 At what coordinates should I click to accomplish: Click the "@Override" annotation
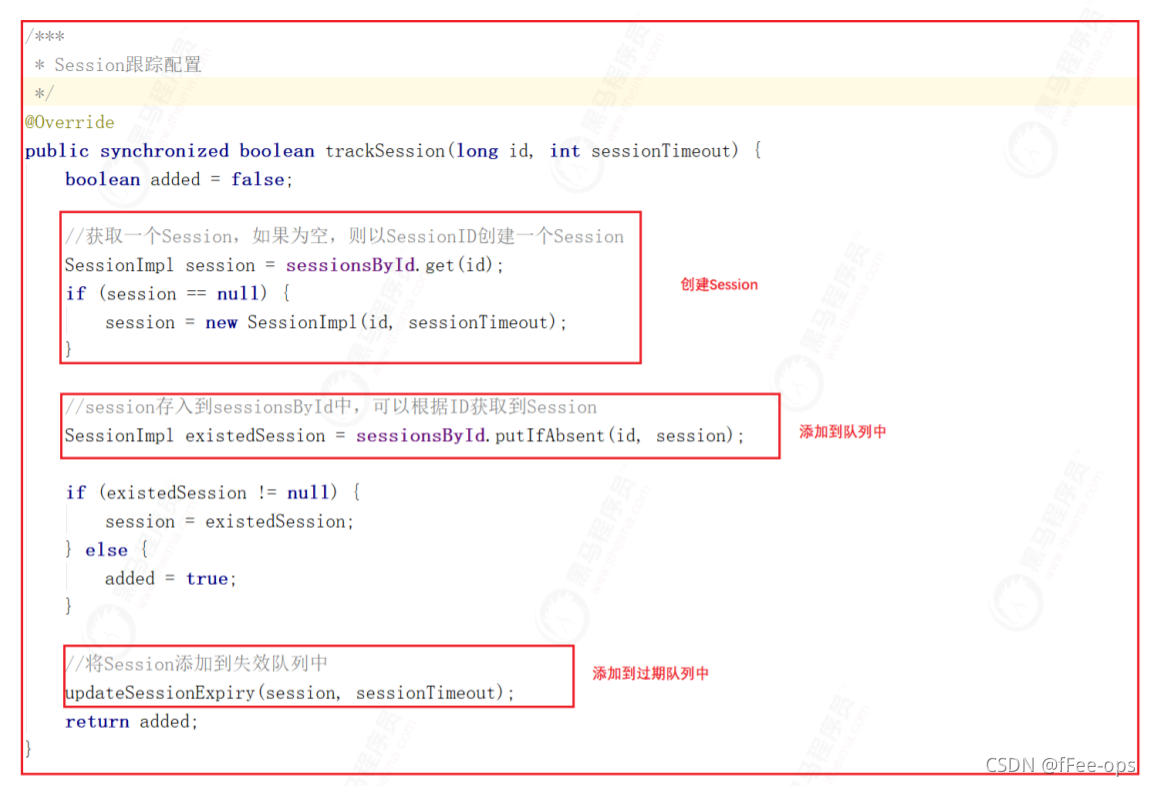click(70, 122)
